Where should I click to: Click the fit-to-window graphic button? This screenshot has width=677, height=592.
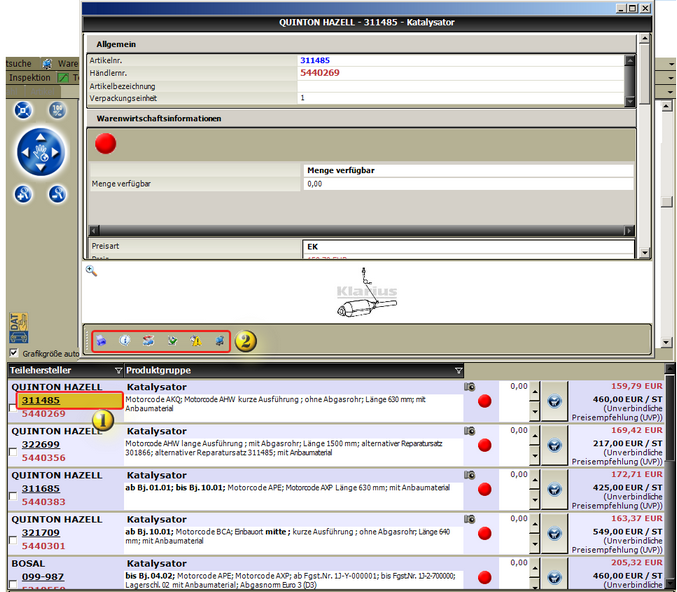click(23, 111)
